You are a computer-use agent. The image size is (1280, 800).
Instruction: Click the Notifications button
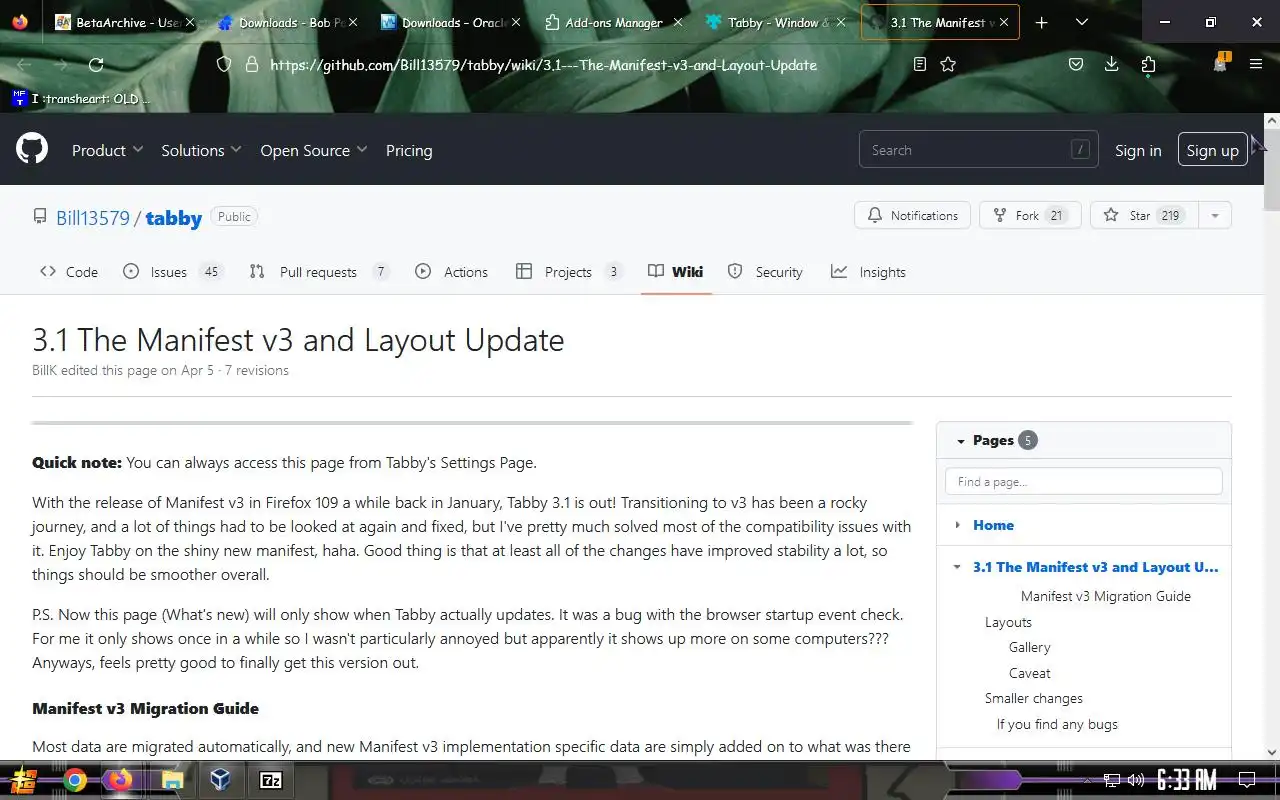pyautogui.click(x=912, y=215)
